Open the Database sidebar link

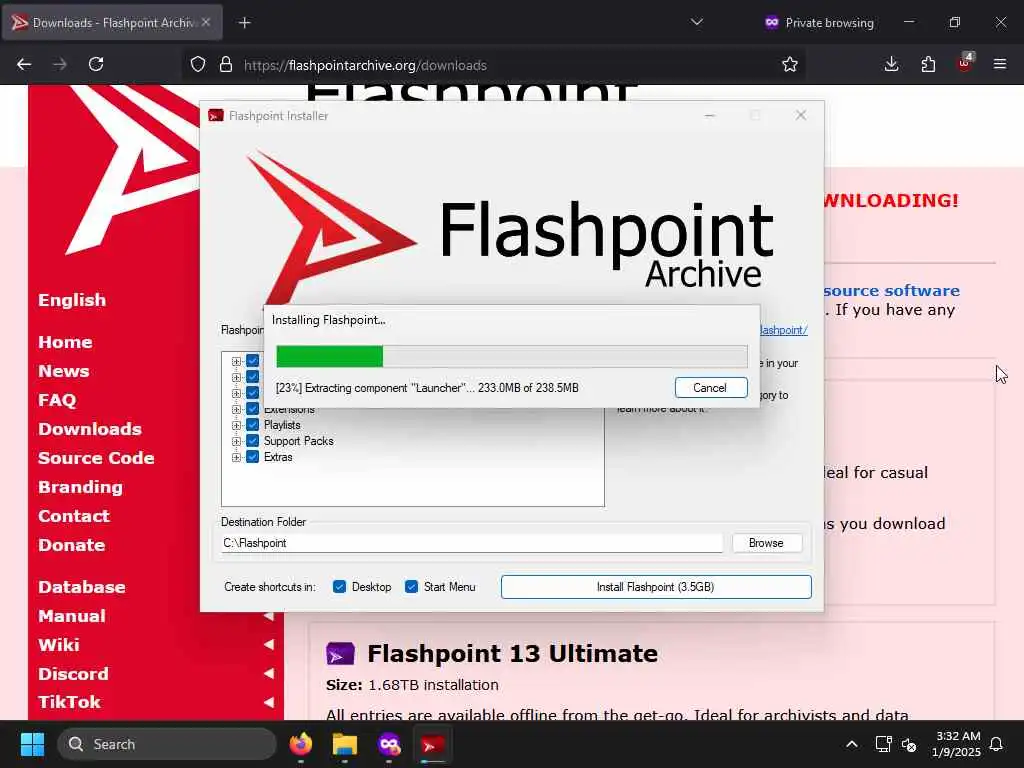tap(82, 587)
